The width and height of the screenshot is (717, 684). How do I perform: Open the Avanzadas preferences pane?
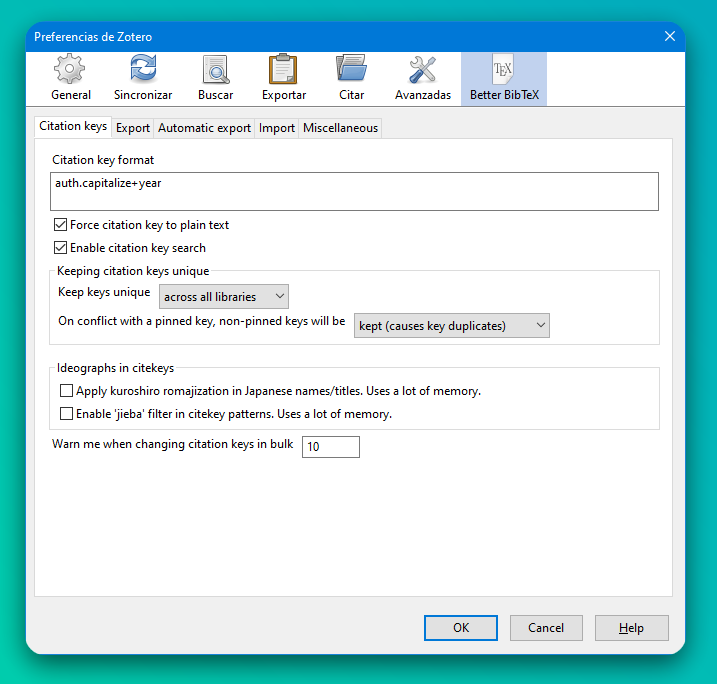click(423, 78)
